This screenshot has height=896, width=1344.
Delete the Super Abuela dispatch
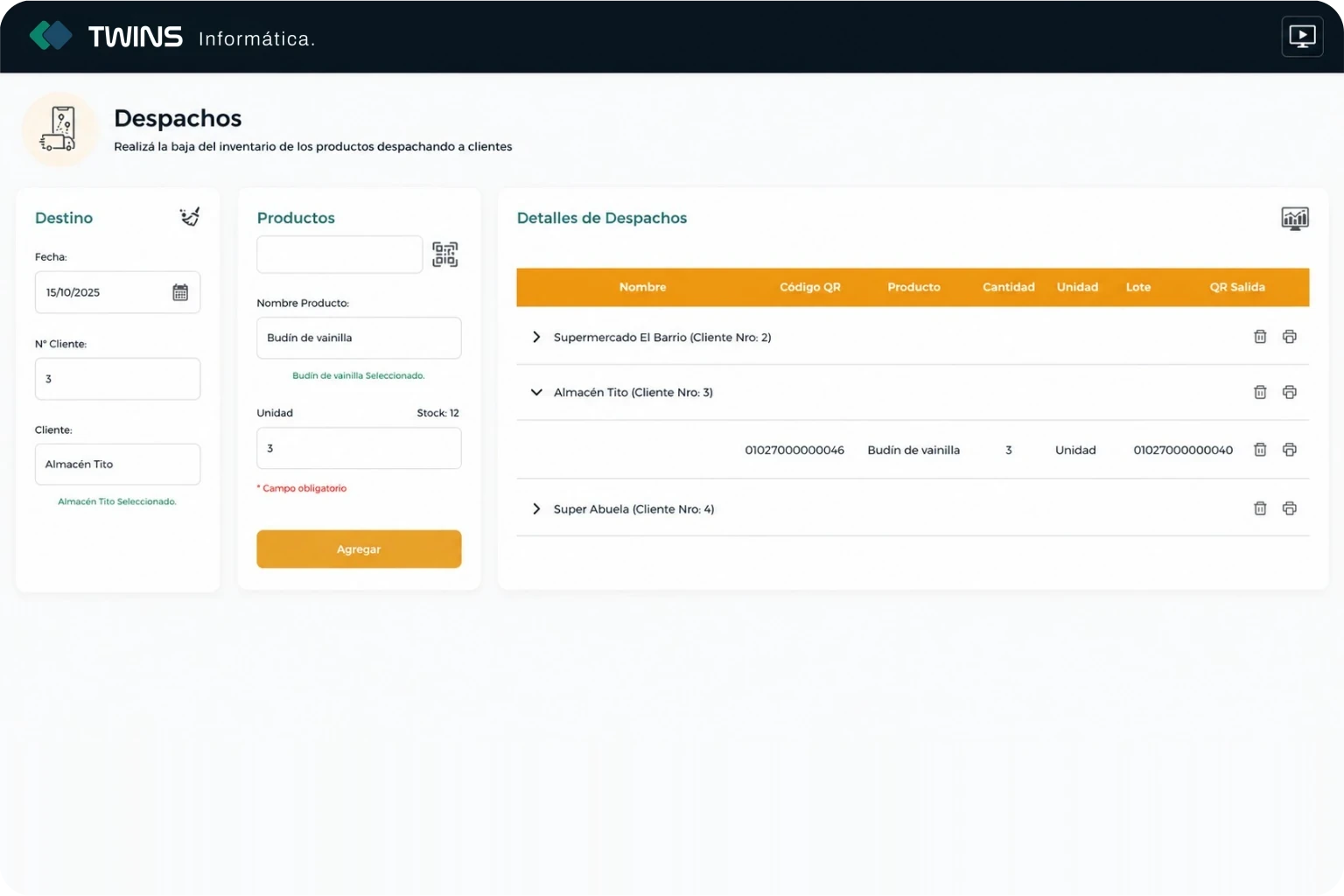[x=1260, y=508]
